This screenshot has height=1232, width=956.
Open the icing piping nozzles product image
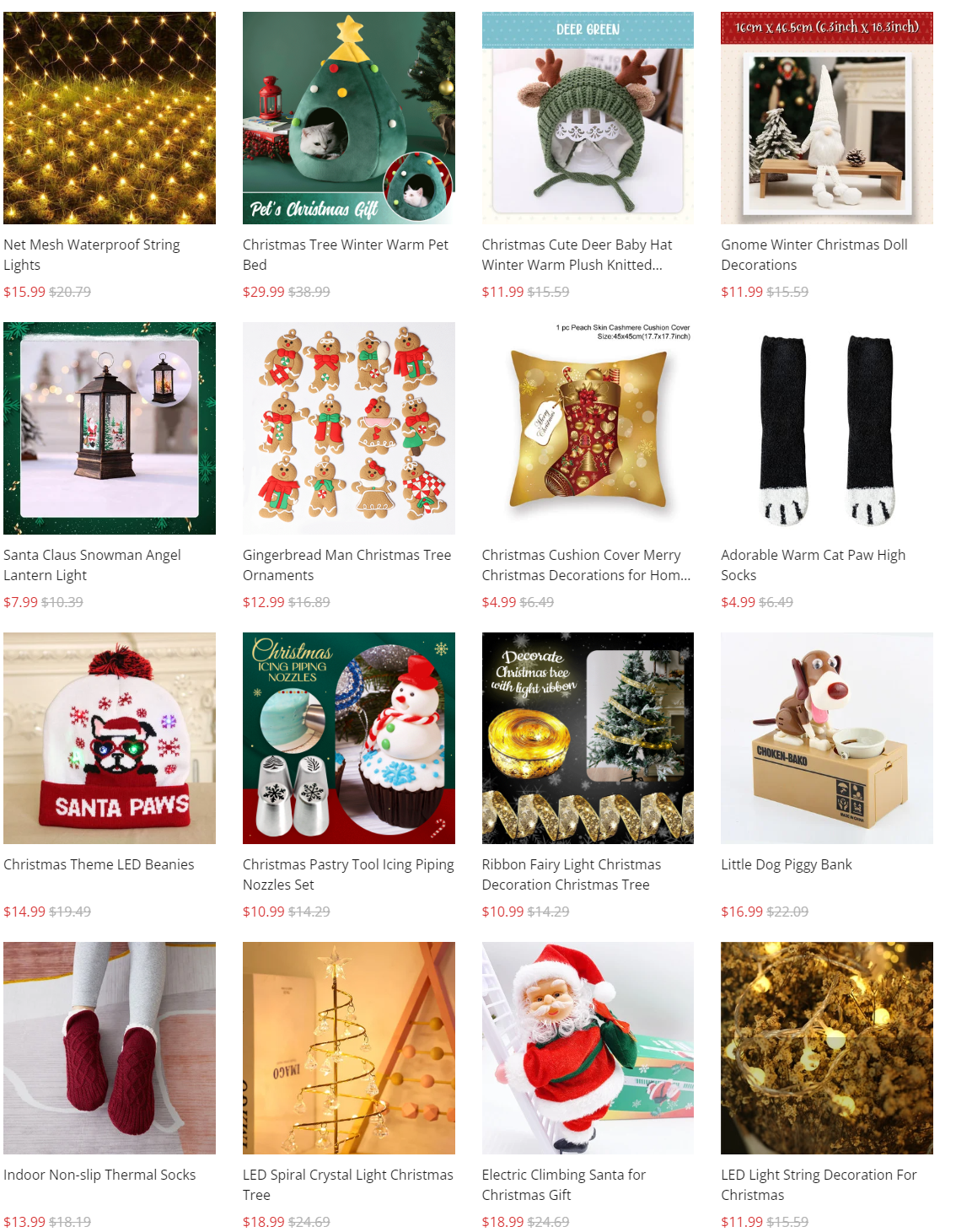[349, 738]
